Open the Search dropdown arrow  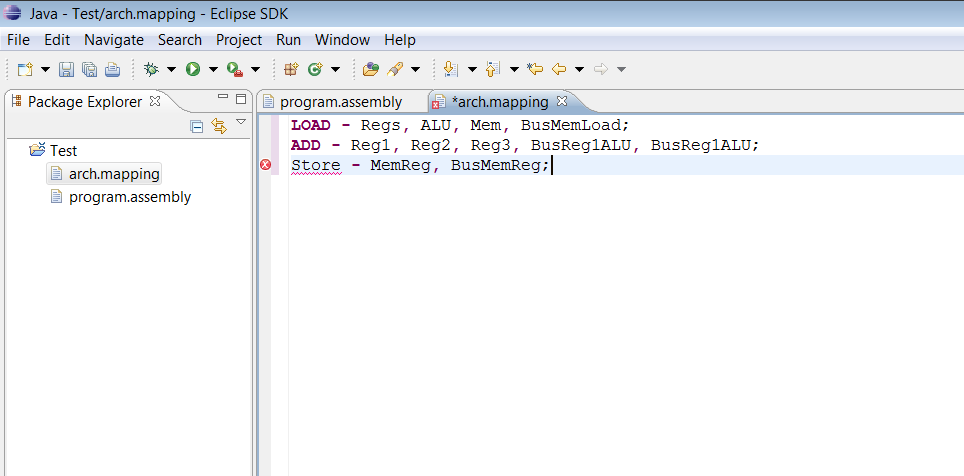point(416,69)
